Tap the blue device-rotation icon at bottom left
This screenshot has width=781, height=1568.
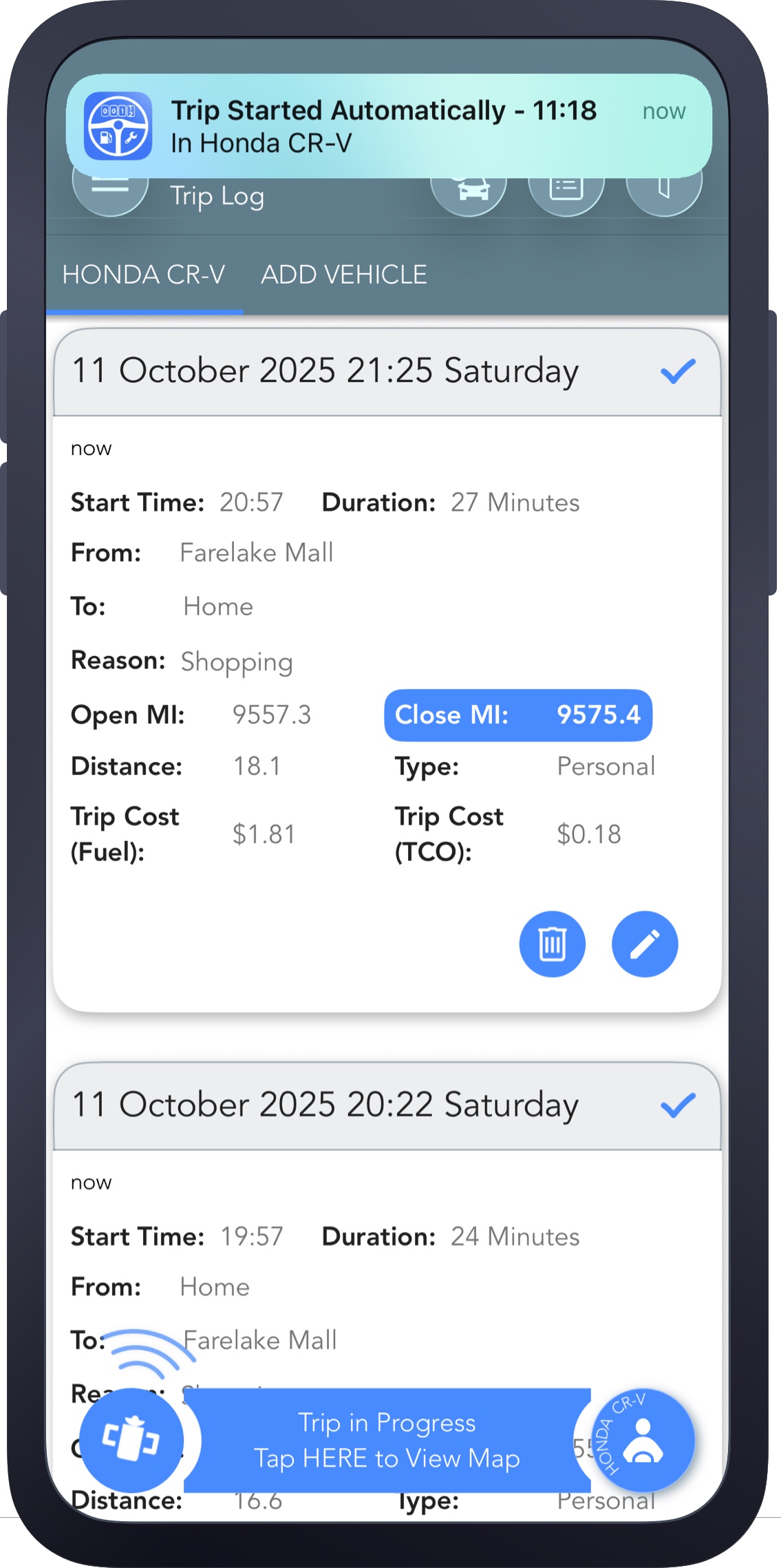[x=132, y=1439]
